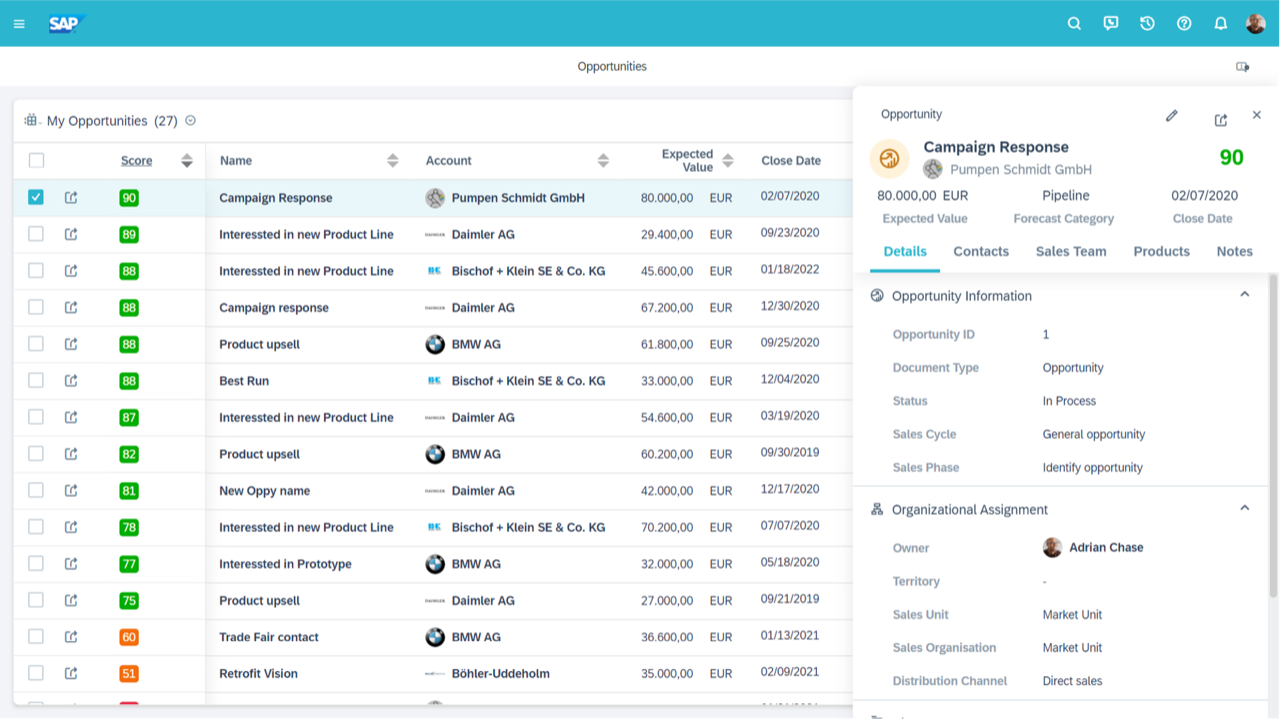The height and width of the screenshot is (719, 1280).
Task: Click the pencil edit icon for opportunity
Action: pyautogui.click(x=1171, y=116)
